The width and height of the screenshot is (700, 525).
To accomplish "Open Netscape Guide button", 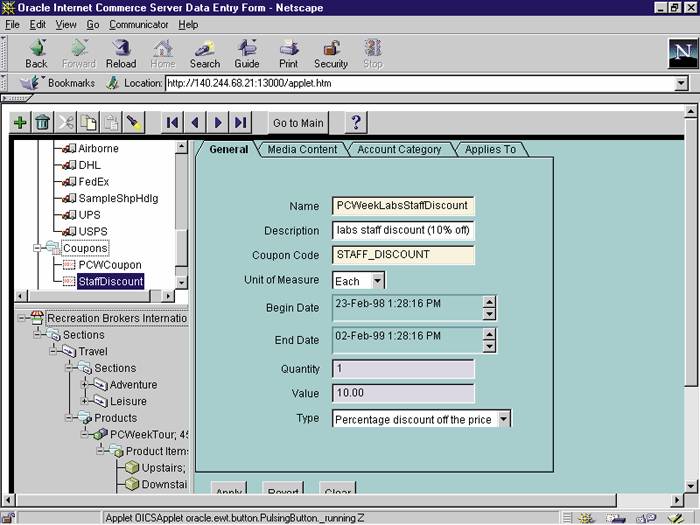I will (x=247, y=54).
